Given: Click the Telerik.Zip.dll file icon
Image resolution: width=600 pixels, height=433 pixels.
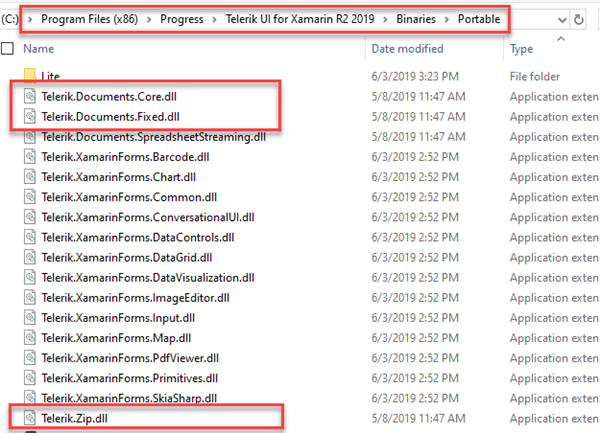Looking at the screenshot, I should click(30, 418).
